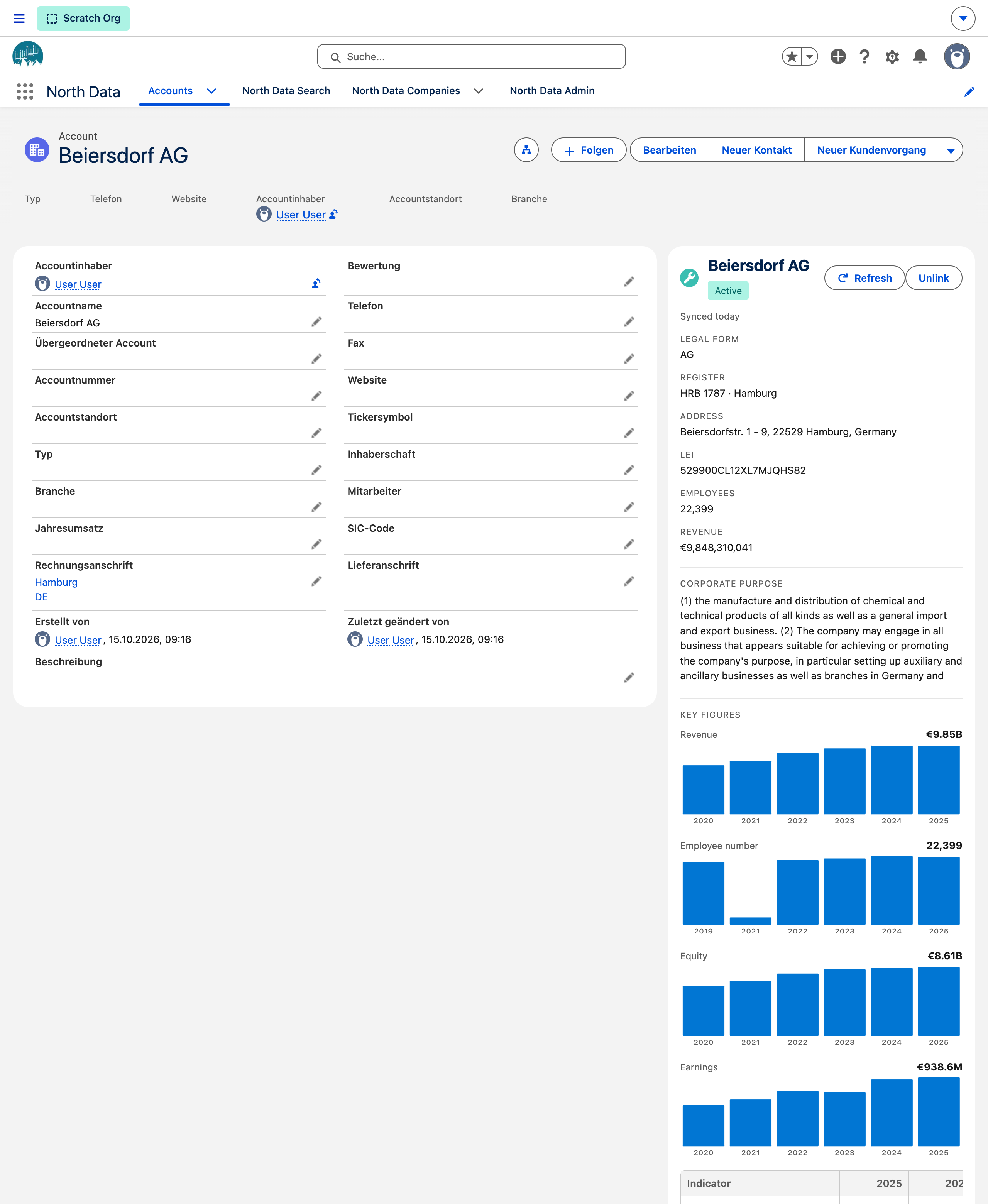988x1204 pixels.
Task: Open the North Data Companies tab
Action: [406, 91]
